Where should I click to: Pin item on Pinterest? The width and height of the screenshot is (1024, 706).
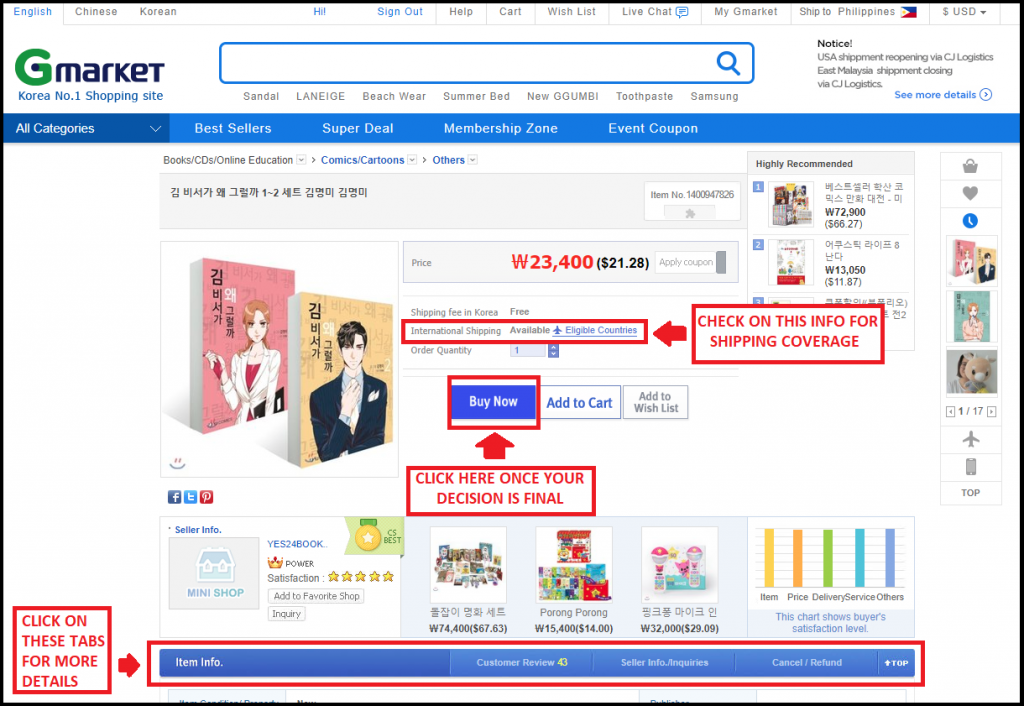click(206, 497)
